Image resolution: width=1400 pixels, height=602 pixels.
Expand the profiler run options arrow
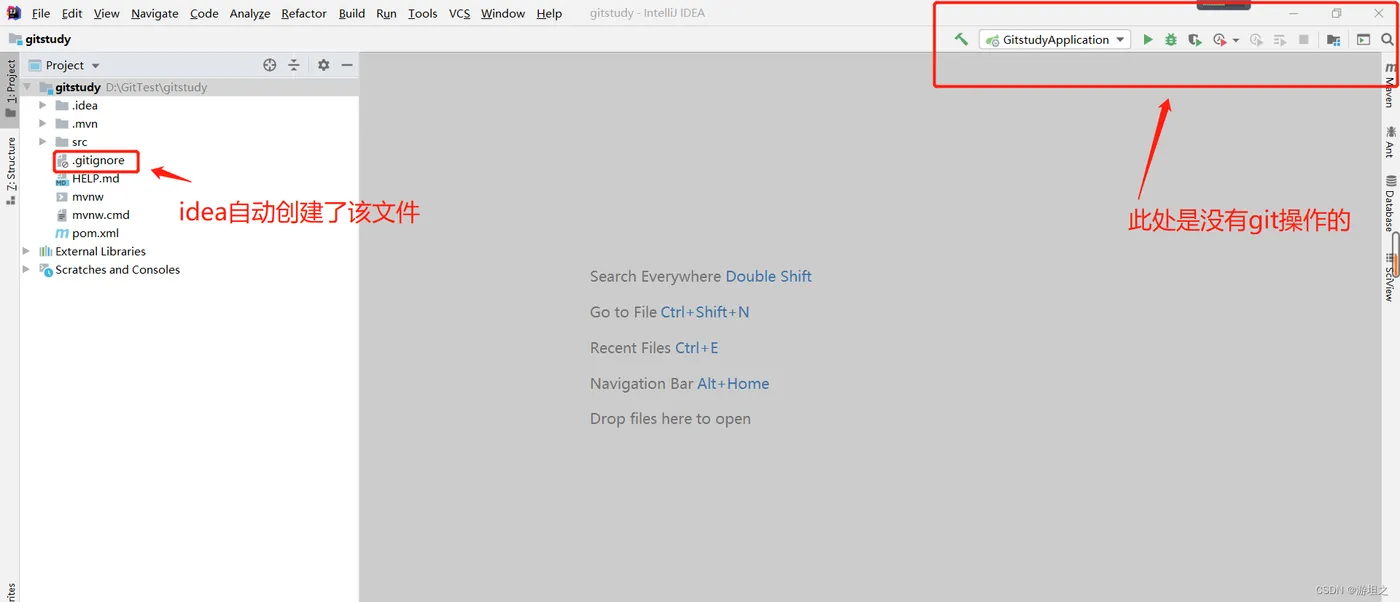pos(1236,41)
